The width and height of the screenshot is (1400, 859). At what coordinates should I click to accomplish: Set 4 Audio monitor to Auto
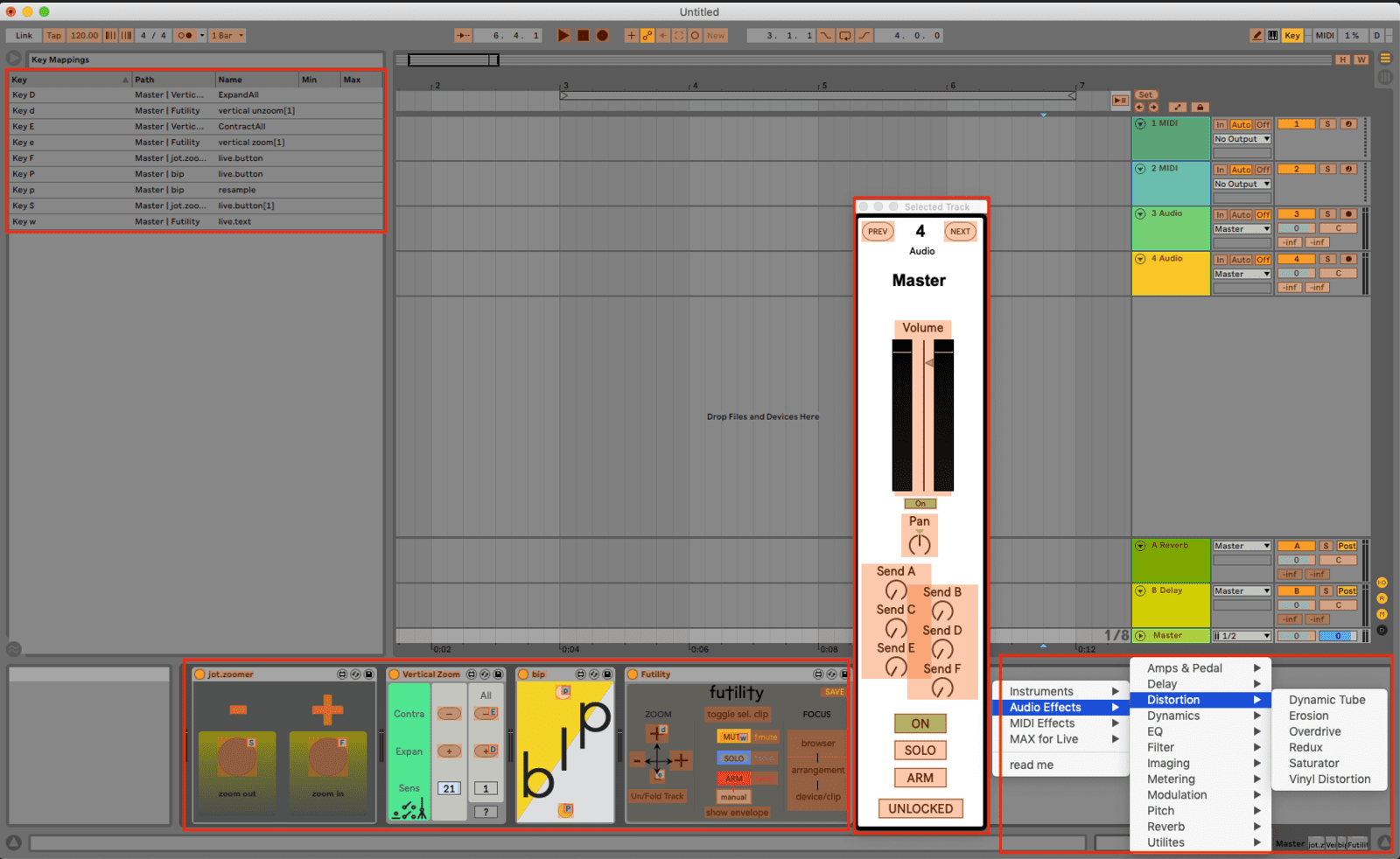[1241, 260]
